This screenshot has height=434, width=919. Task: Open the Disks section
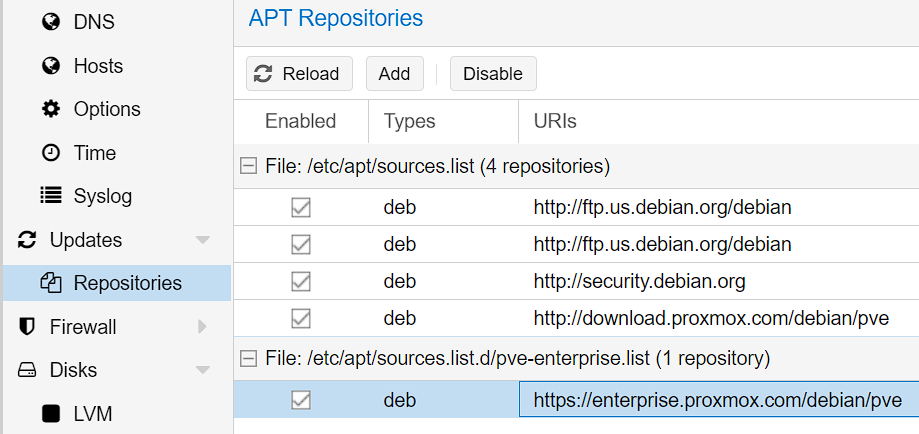click(73, 370)
